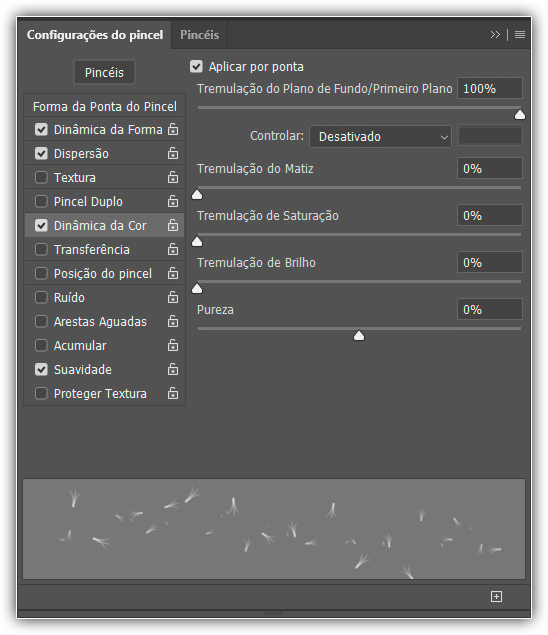Enable the Transferência checkbox
548x635 pixels.
[41, 249]
